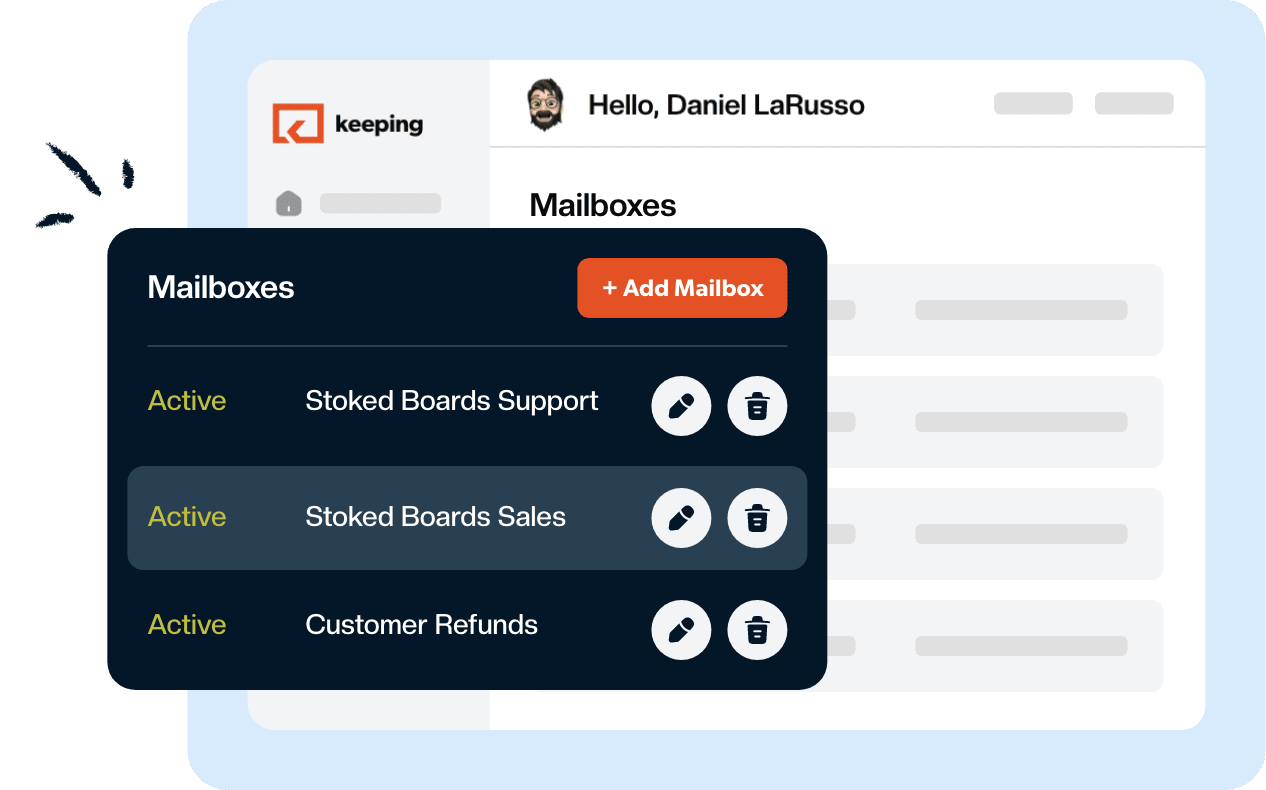Open the home icon in sidebar
The width and height of the screenshot is (1266, 790).
[x=288, y=204]
